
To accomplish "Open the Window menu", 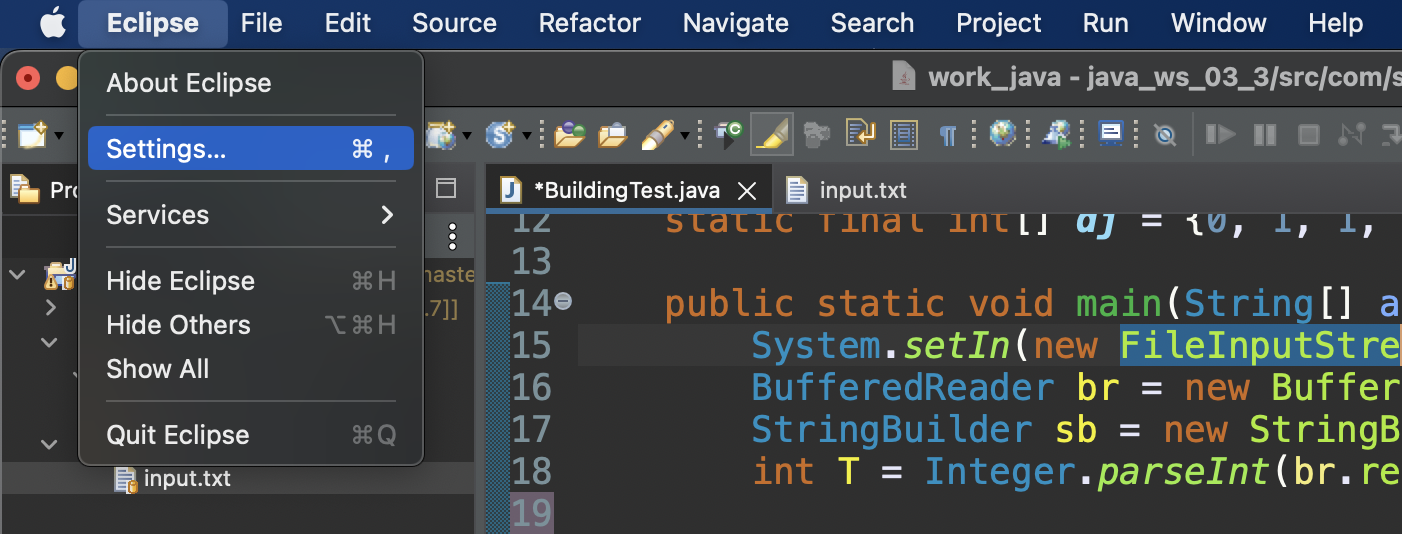I will click(1219, 23).
